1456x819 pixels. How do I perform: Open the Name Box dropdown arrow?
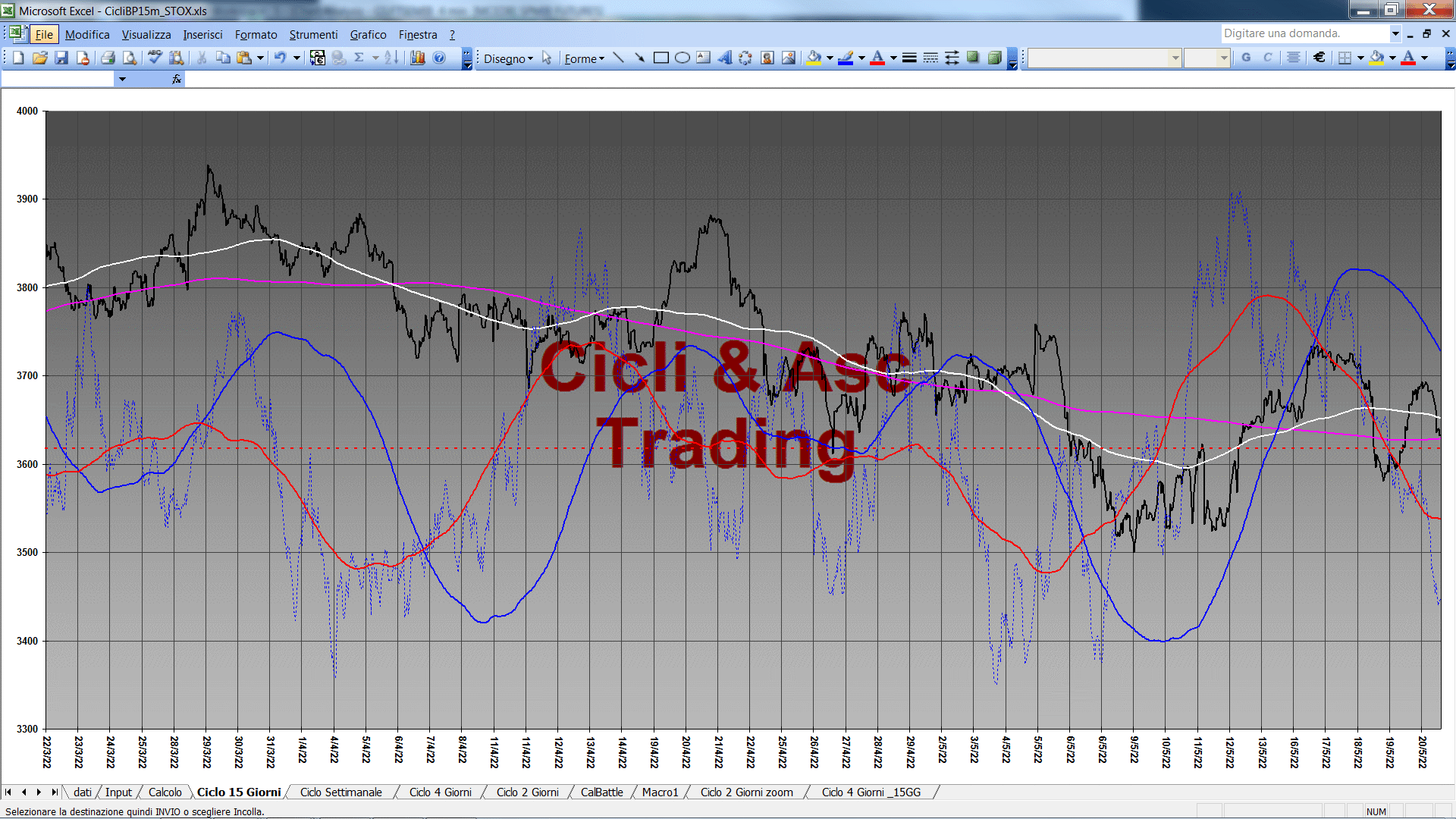(122, 79)
